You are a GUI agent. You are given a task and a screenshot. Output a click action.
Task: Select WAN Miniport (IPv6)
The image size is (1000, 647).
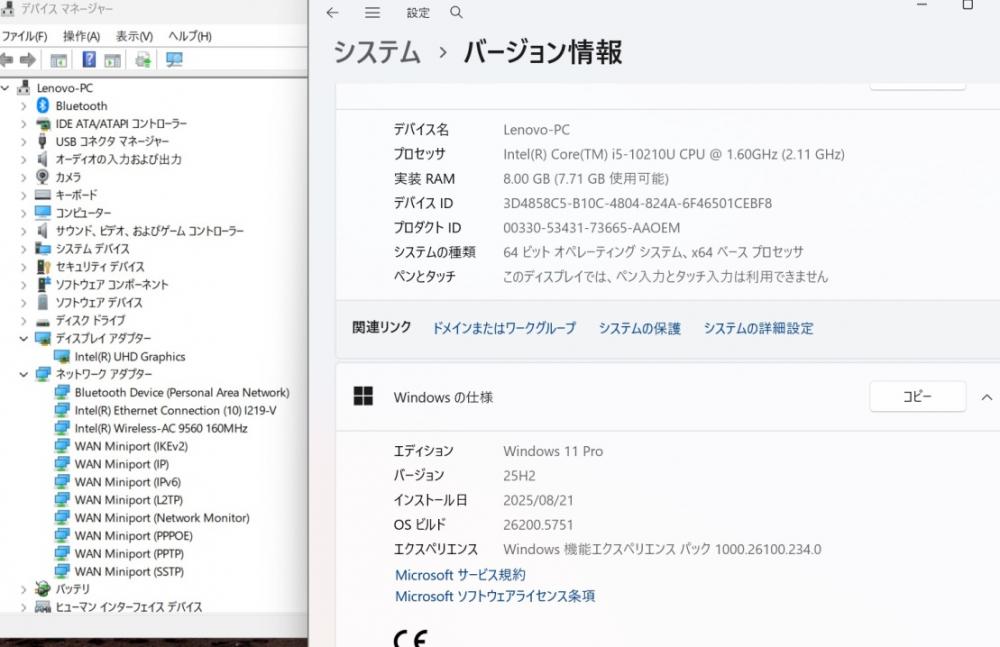pyautogui.click(x=128, y=482)
